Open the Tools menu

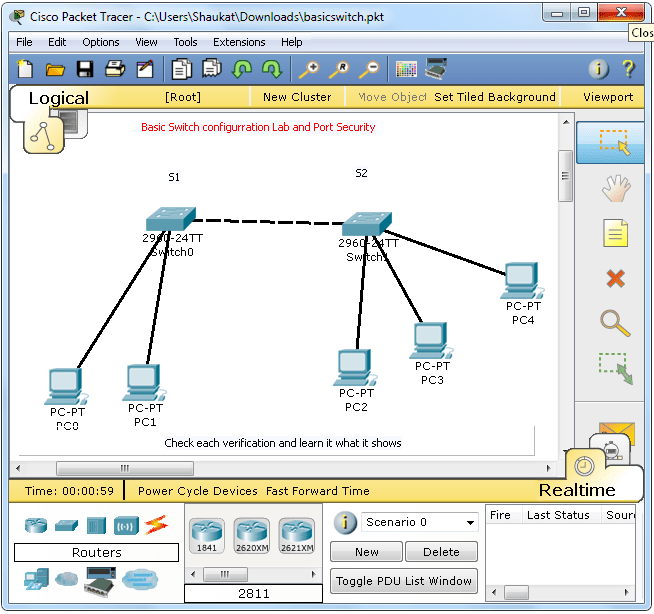(x=185, y=42)
